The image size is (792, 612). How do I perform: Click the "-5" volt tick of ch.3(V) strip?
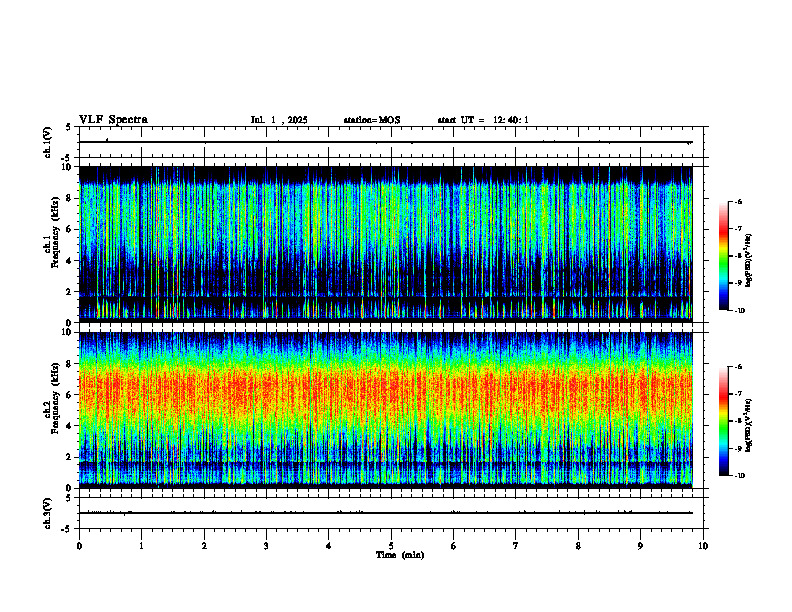pos(67,528)
